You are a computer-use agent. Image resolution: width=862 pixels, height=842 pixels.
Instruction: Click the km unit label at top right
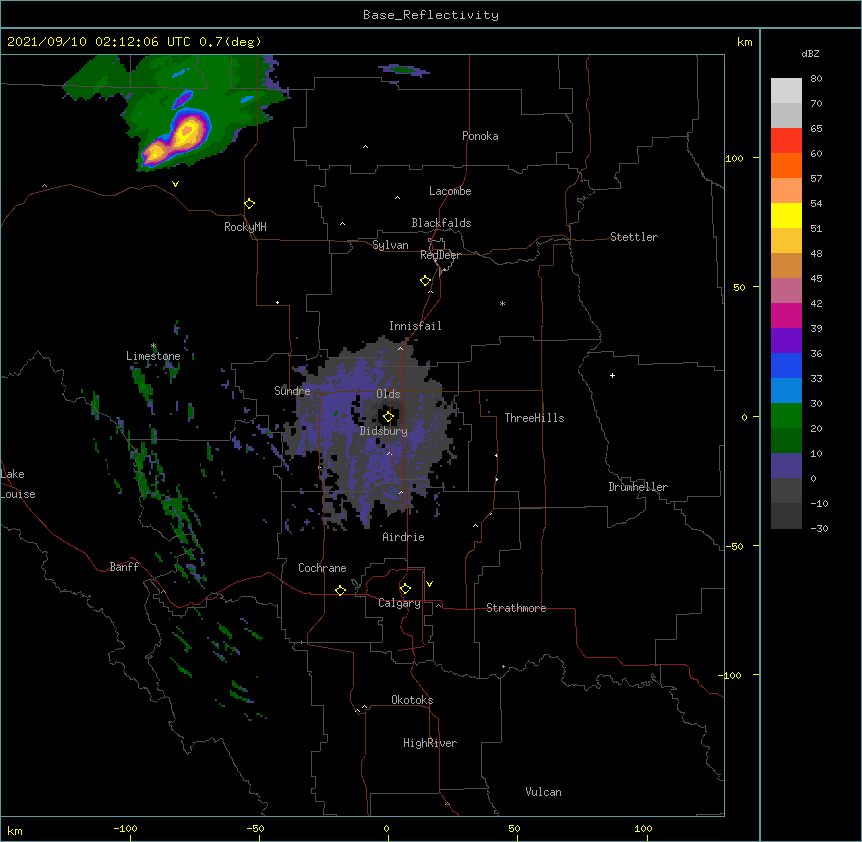point(744,42)
